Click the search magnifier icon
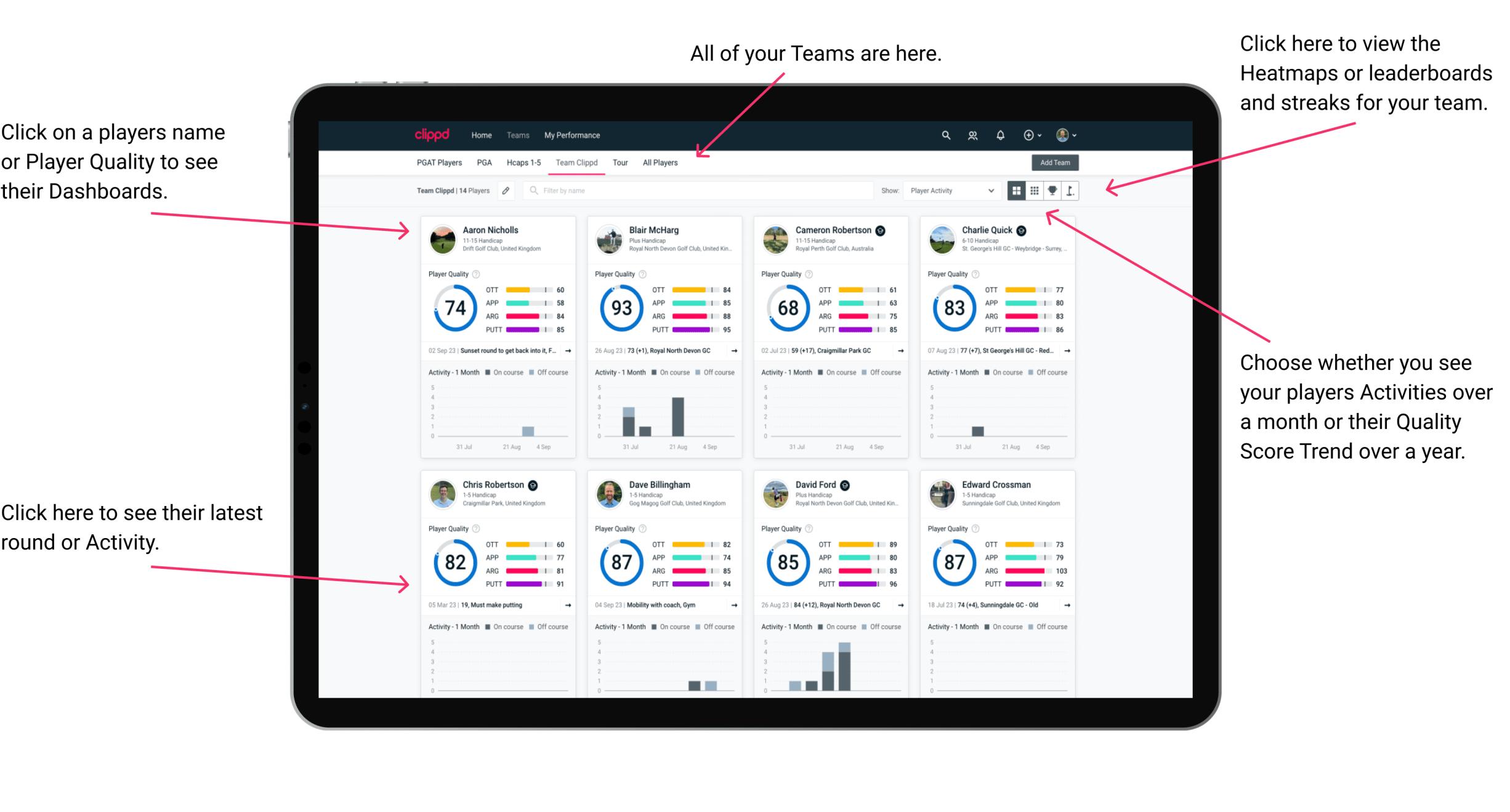Viewport: 1510px width, 812px height. click(x=944, y=134)
